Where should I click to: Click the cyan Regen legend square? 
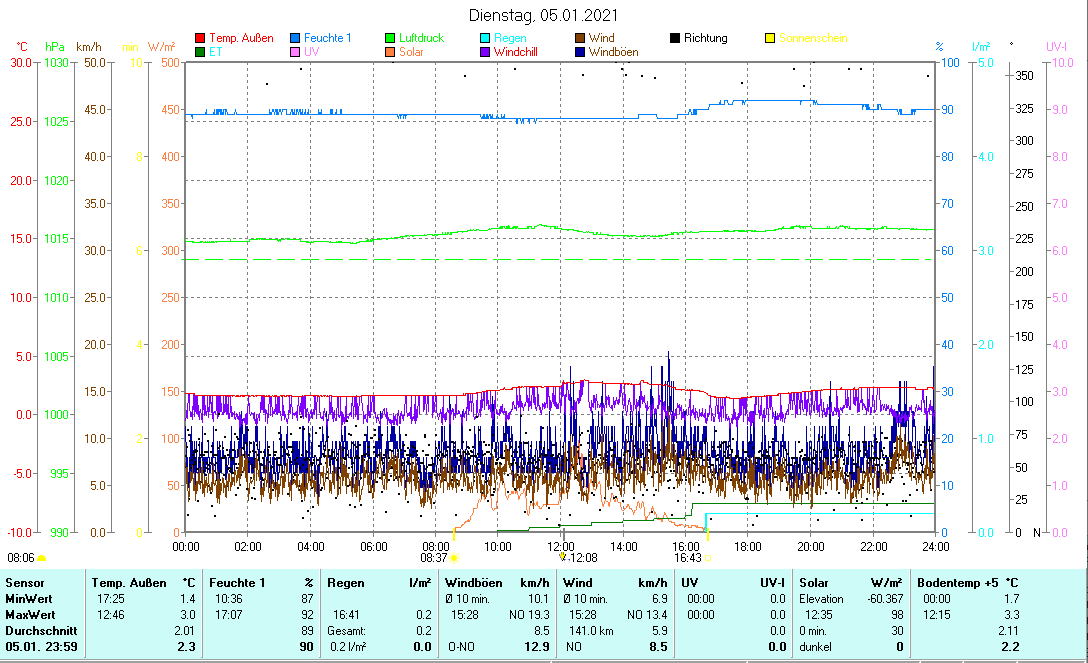(486, 38)
